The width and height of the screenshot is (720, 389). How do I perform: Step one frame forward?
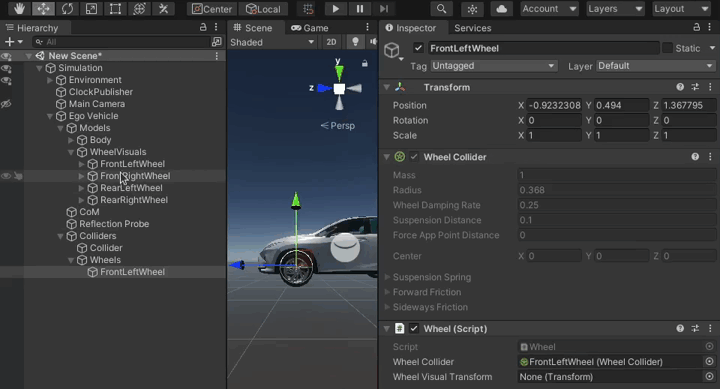tap(384, 9)
